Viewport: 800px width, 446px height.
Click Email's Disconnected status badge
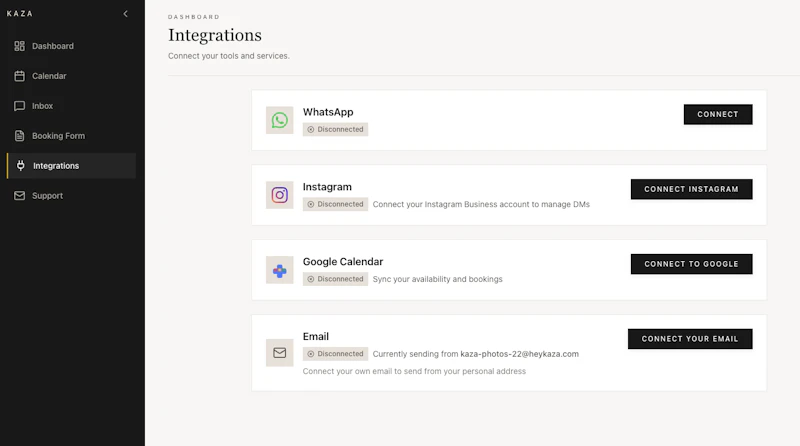click(335, 354)
